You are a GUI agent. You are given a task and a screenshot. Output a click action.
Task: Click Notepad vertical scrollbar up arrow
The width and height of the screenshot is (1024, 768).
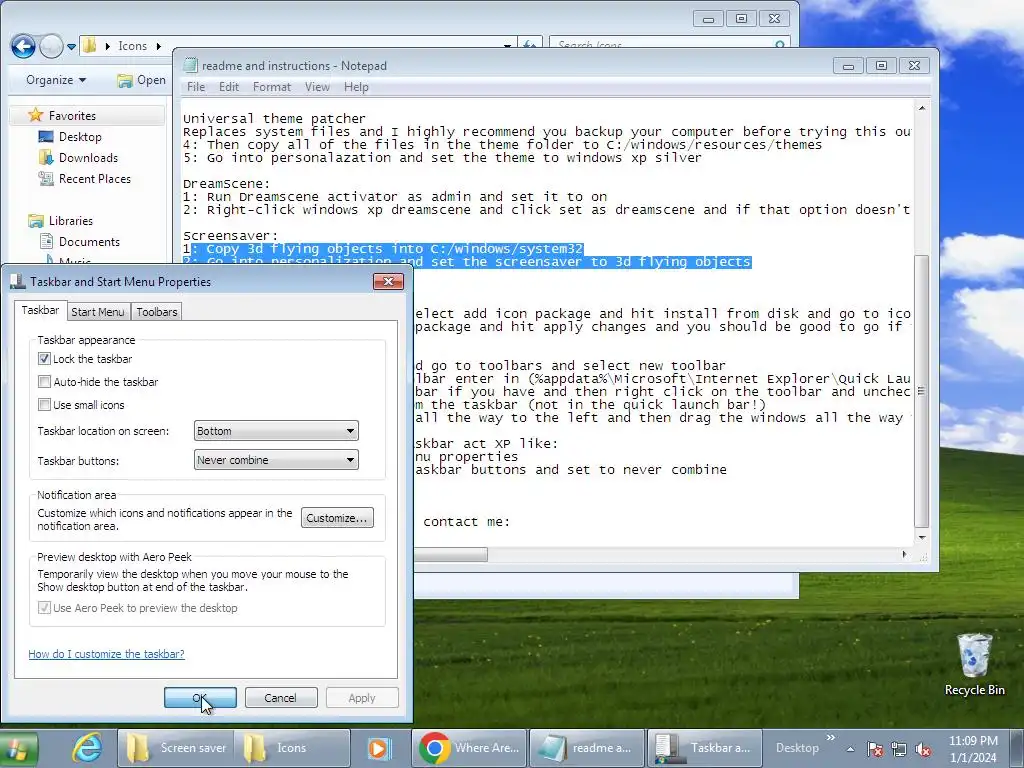(x=921, y=108)
